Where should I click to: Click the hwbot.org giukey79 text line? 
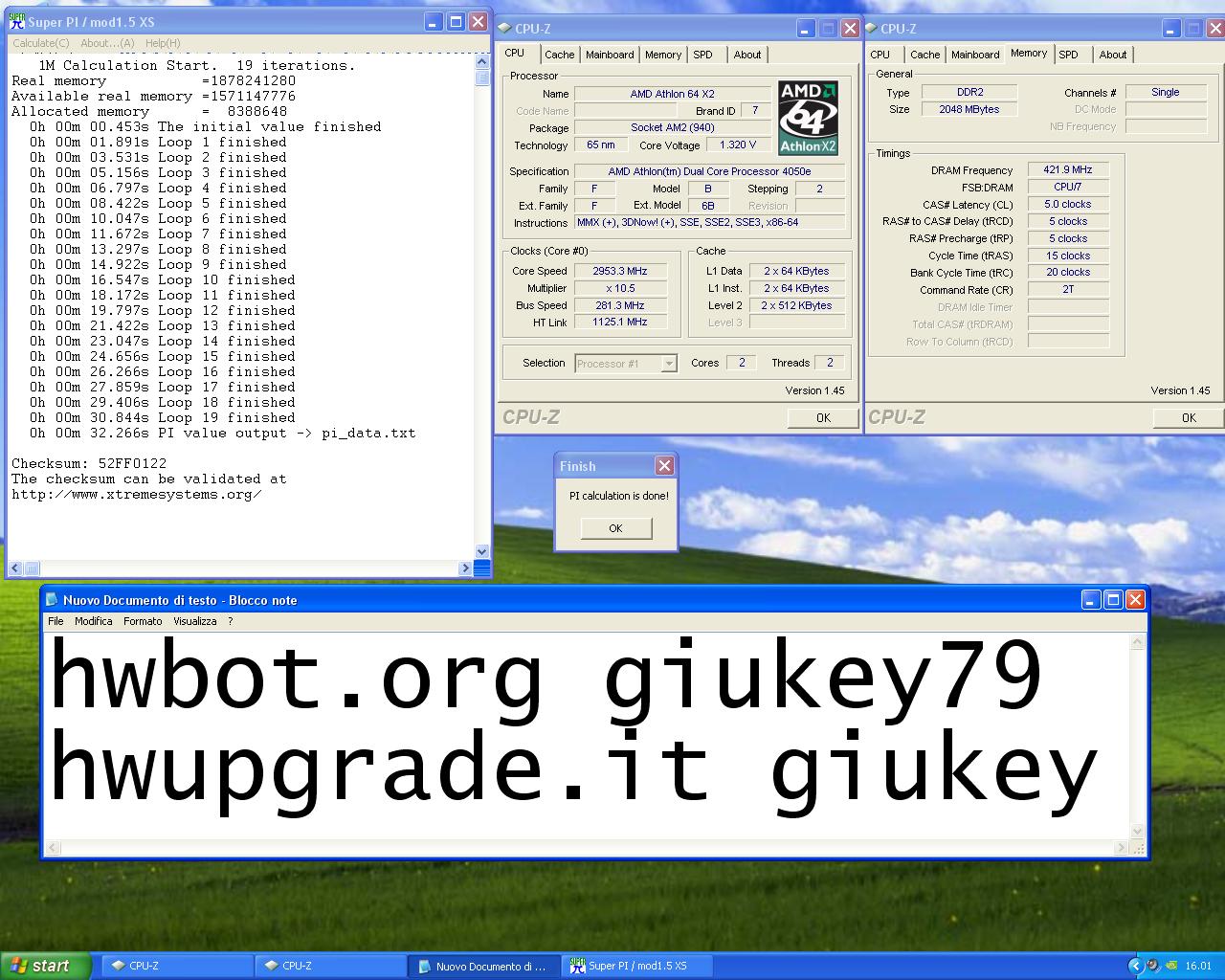(x=546, y=678)
